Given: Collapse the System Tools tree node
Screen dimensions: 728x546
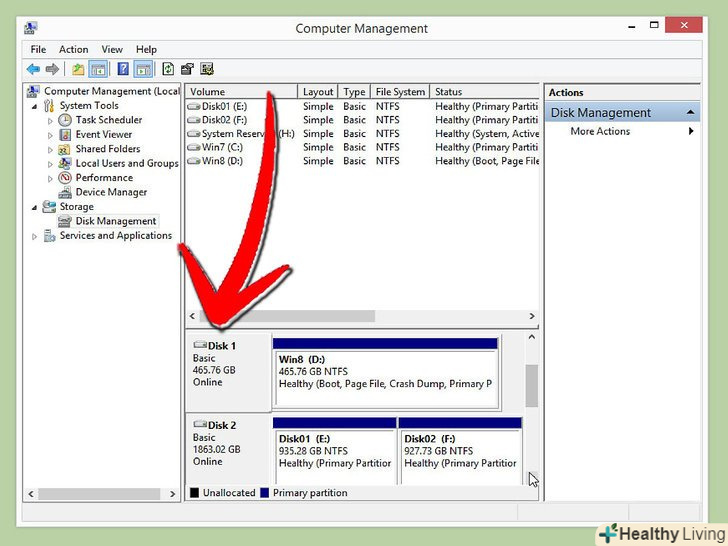Looking at the screenshot, I should click(x=34, y=107).
